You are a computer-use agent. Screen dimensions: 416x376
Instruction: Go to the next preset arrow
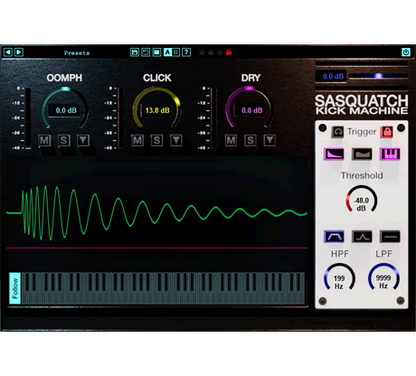pyautogui.click(x=19, y=52)
